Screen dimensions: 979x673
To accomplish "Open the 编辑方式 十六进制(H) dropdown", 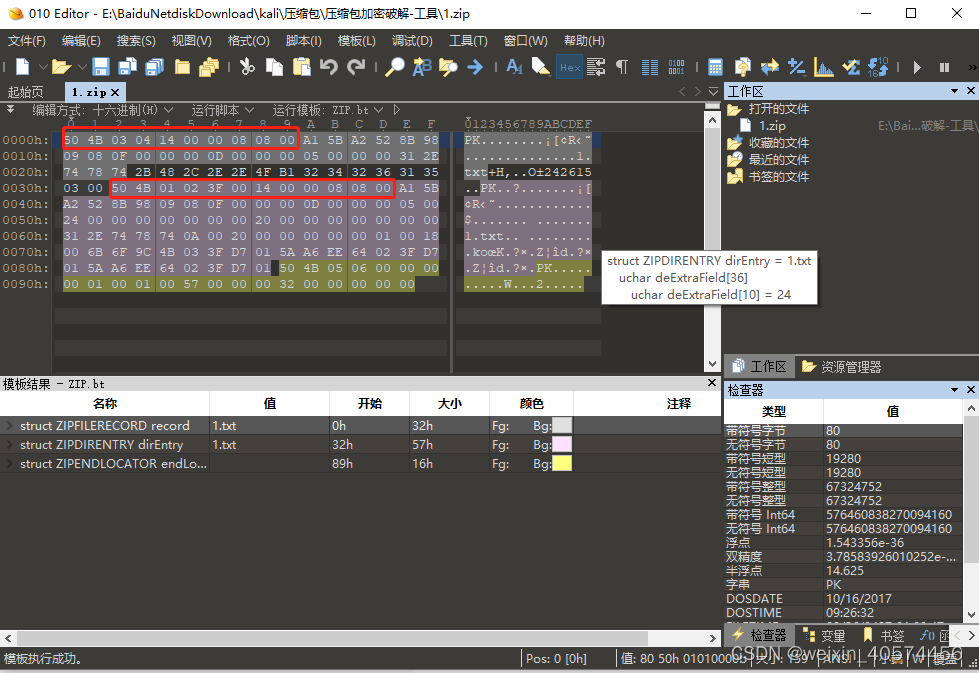I will click(102, 111).
